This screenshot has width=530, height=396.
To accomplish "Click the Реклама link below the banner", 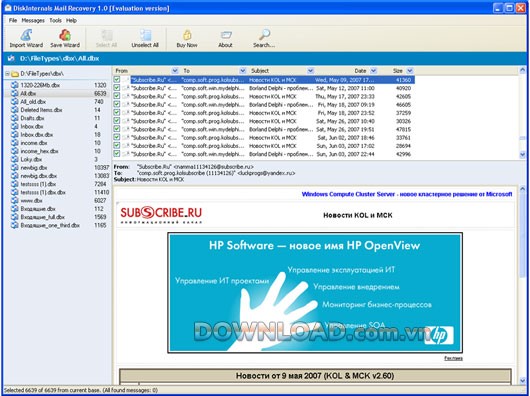I will point(453,358).
